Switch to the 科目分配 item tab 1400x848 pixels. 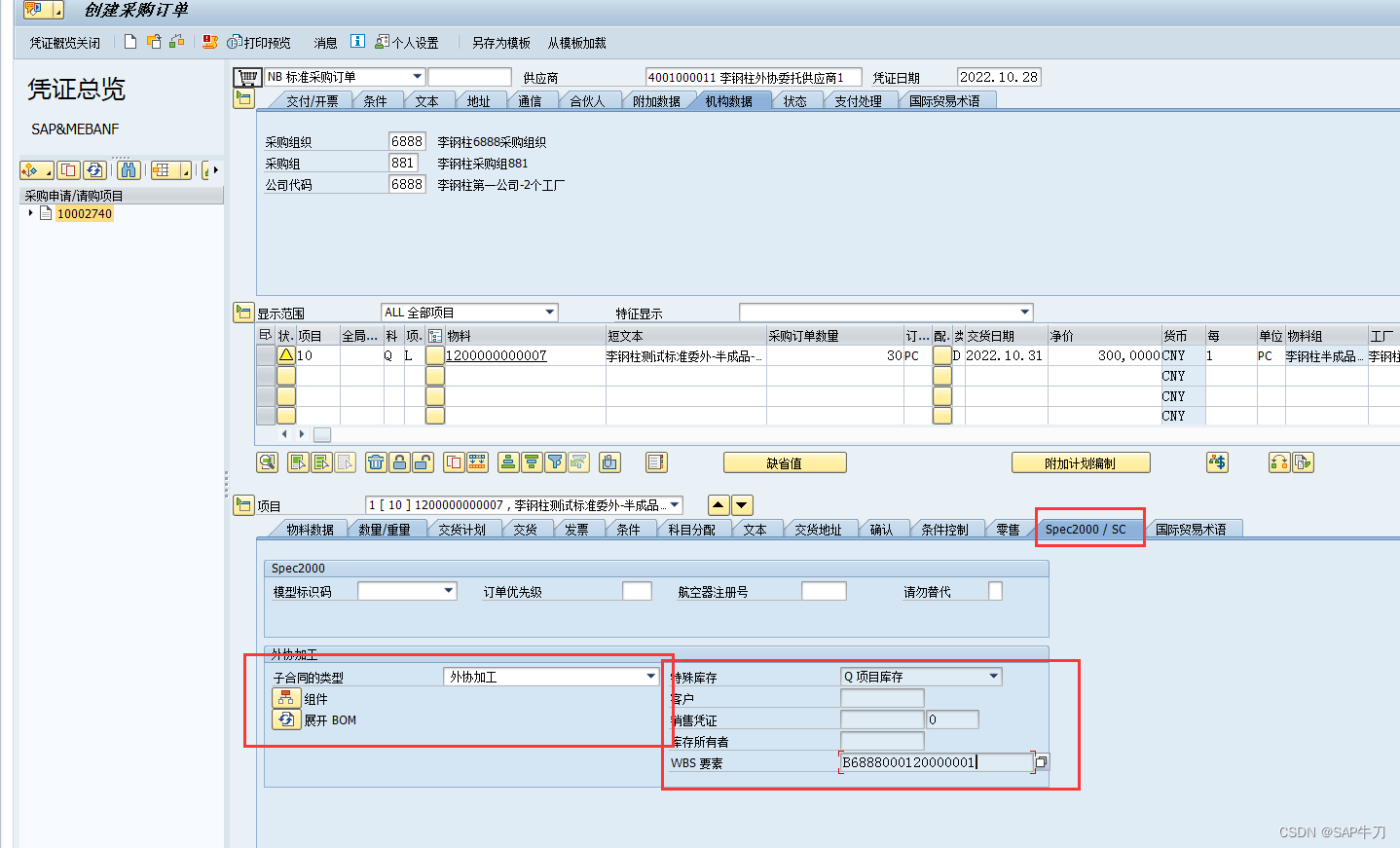[692, 530]
